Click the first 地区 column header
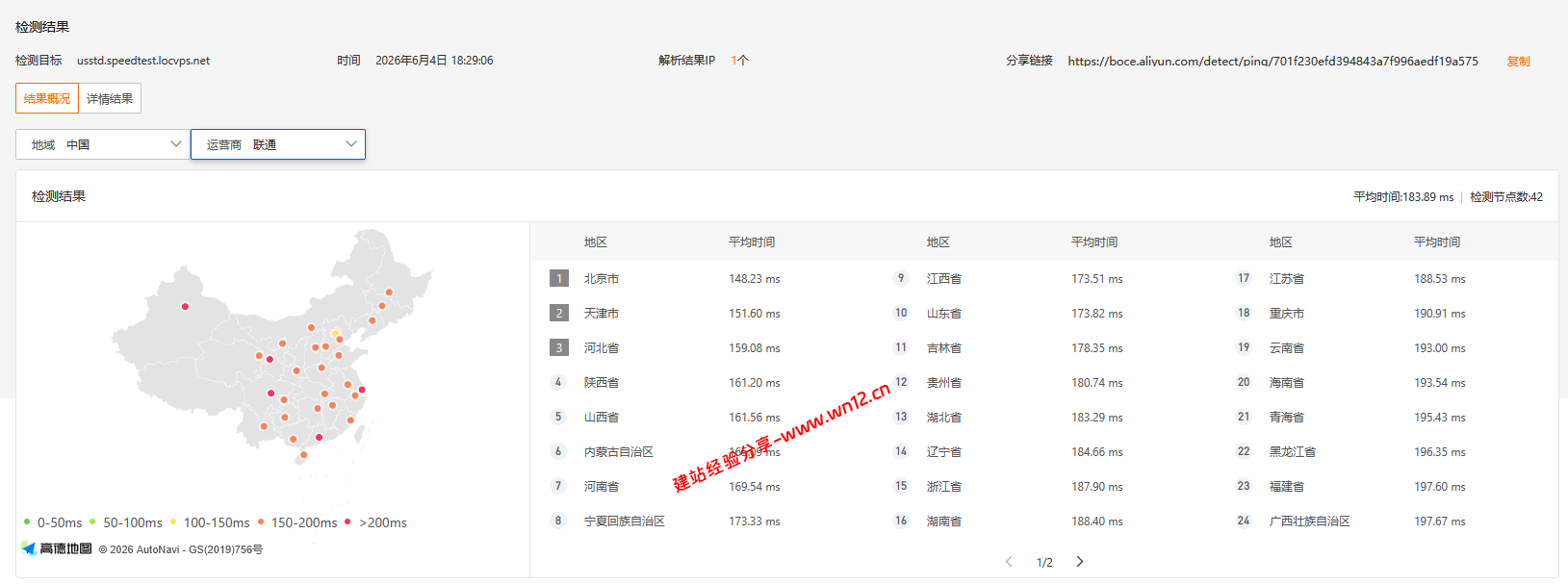1568x585 pixels. click(x=596, y=242)
